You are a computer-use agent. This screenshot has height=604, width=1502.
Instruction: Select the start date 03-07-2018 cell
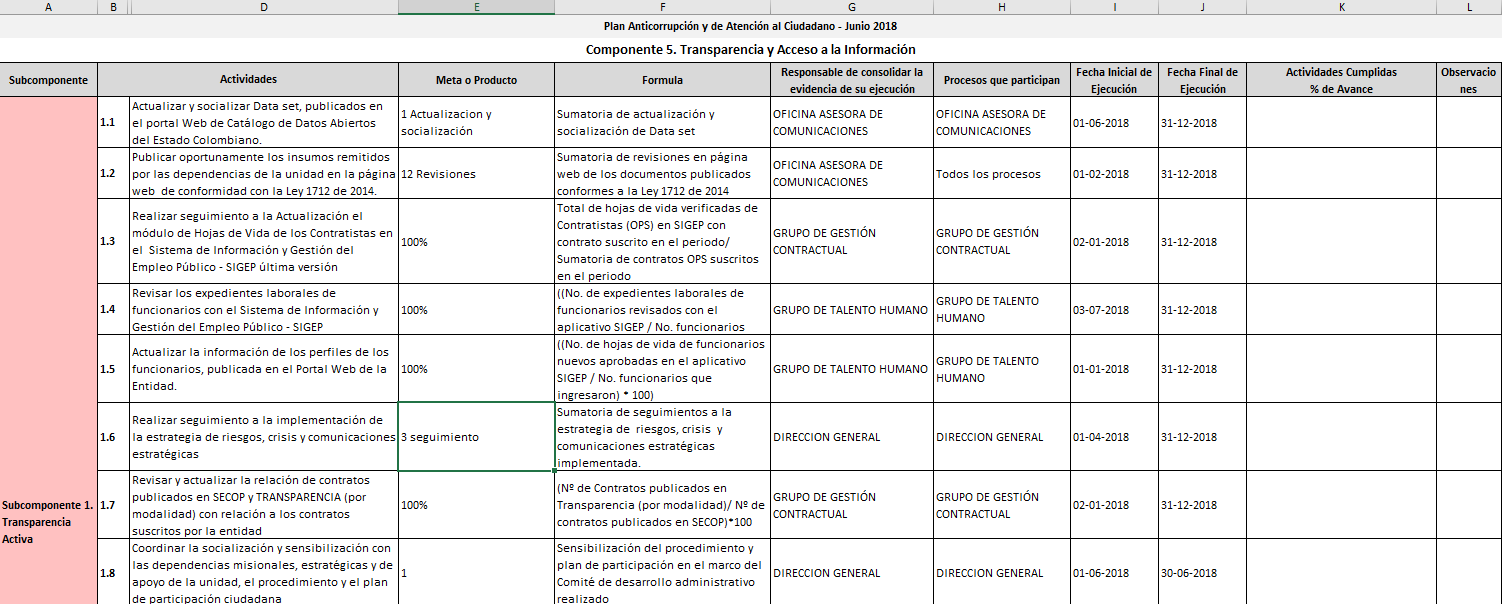click(x=1113, y=310)
